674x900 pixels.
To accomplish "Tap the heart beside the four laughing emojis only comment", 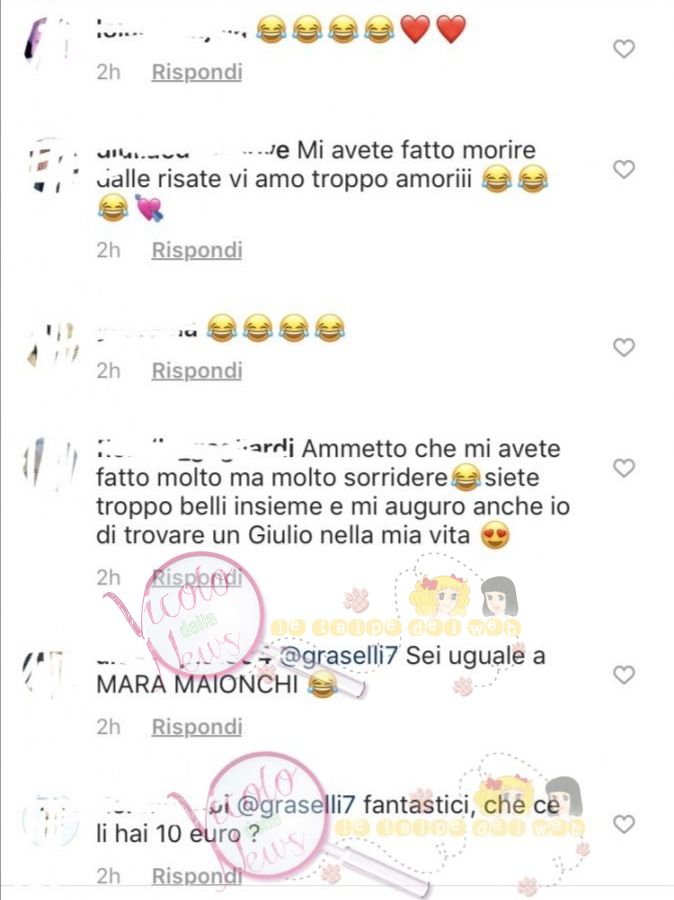I will click(624, 347).
